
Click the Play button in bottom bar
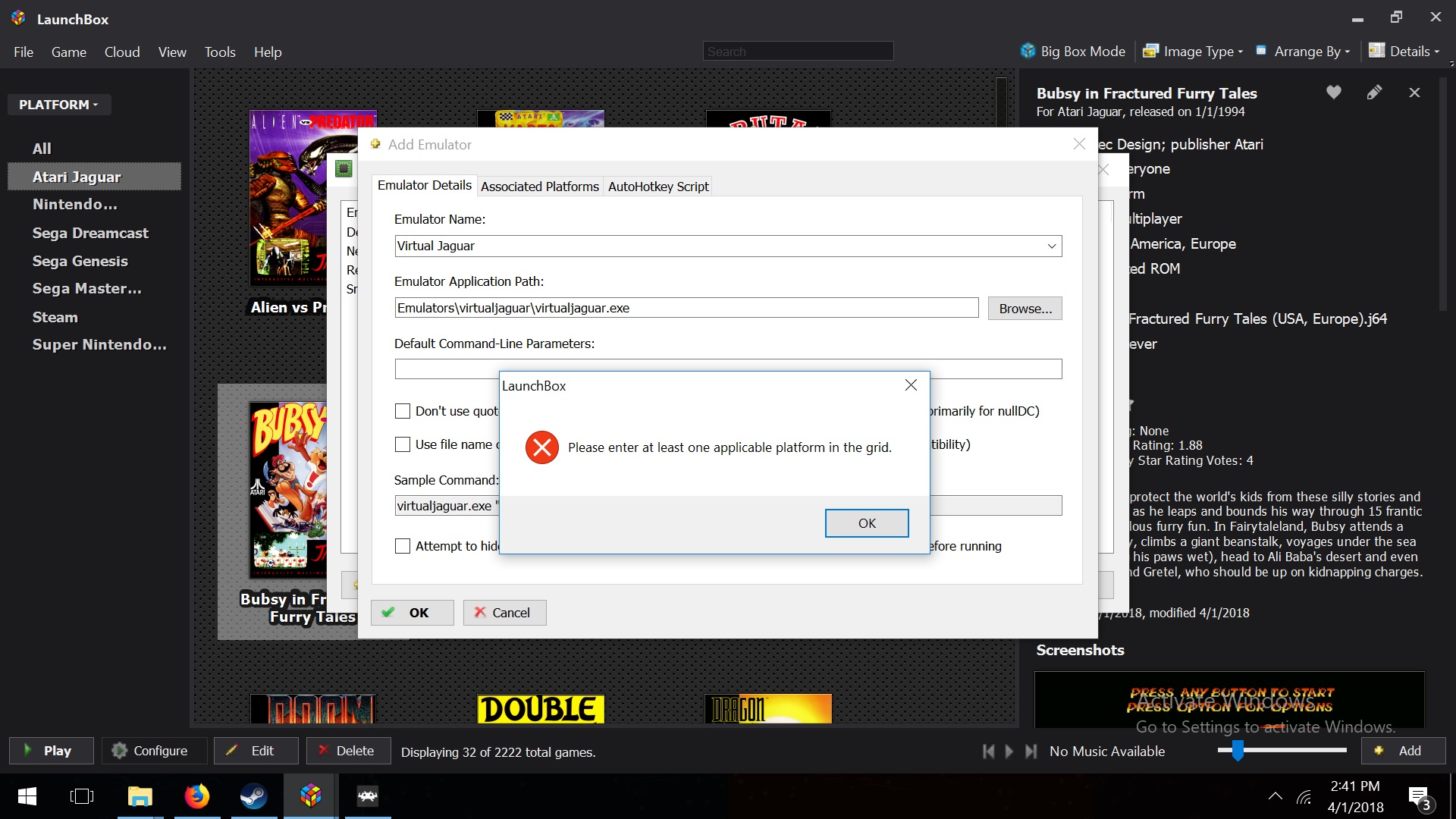52,751
